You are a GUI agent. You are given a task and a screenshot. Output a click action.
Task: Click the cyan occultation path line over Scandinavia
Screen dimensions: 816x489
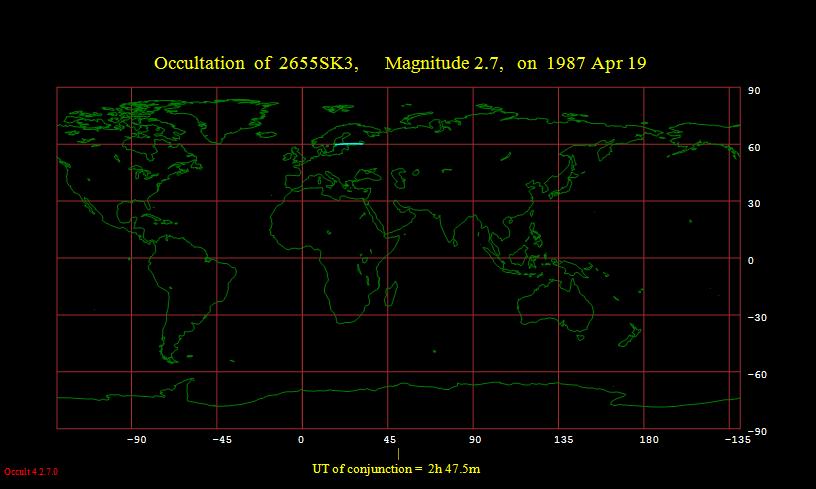coord(348,144)
